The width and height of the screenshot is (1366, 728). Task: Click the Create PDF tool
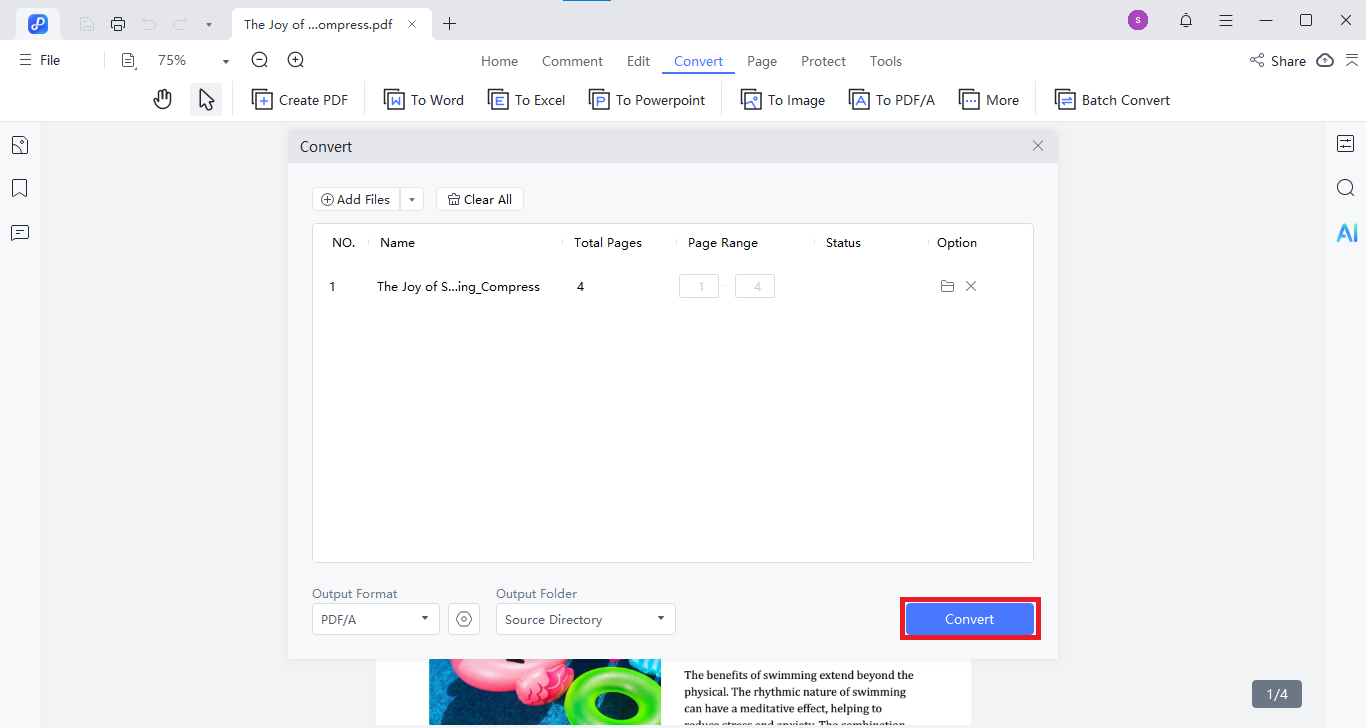(299, 99)
